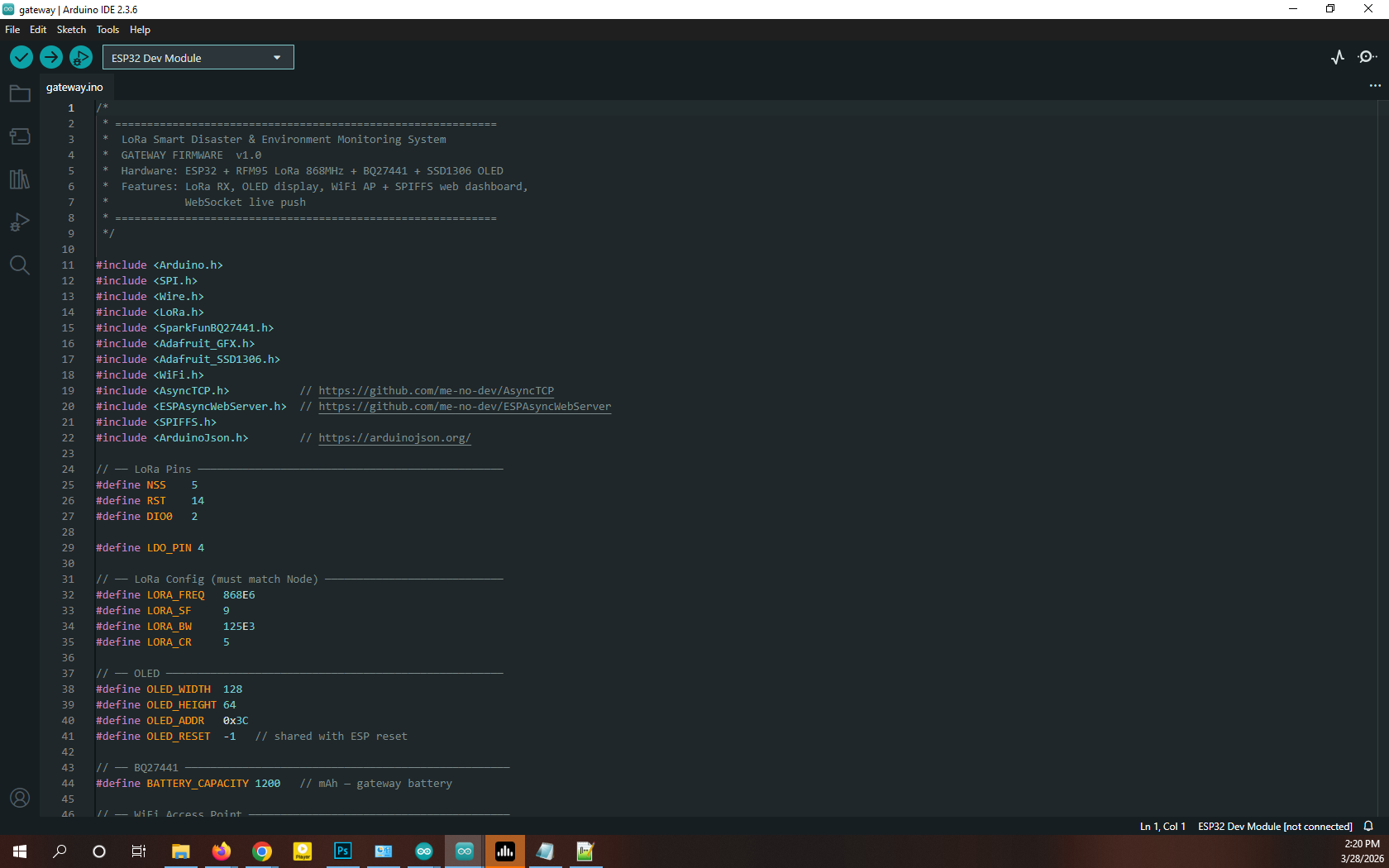Toggle the notifications bell in status bar

tap(1368, 826)
